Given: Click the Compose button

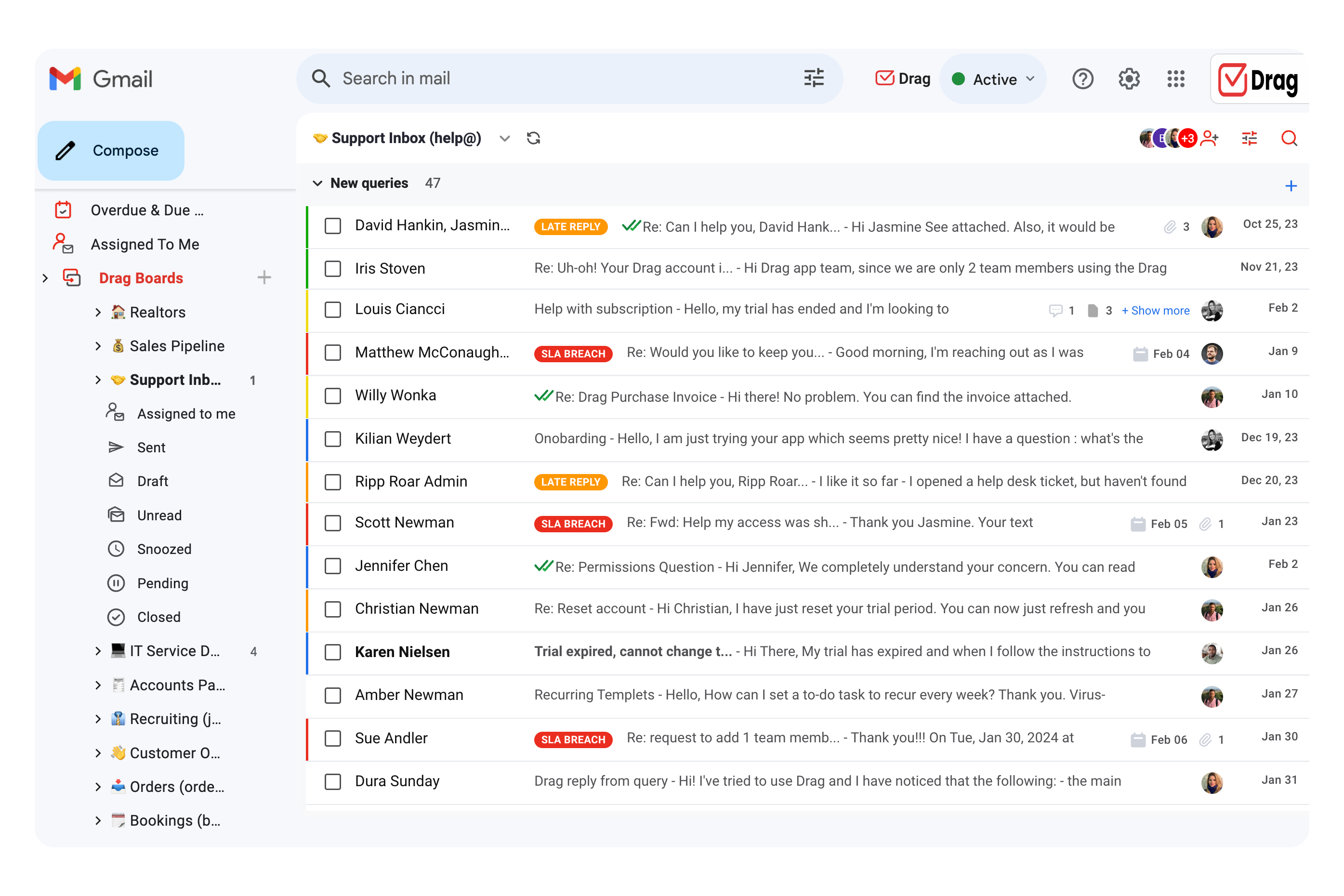Looking at the screenshot, I should [x=111, y=150].
